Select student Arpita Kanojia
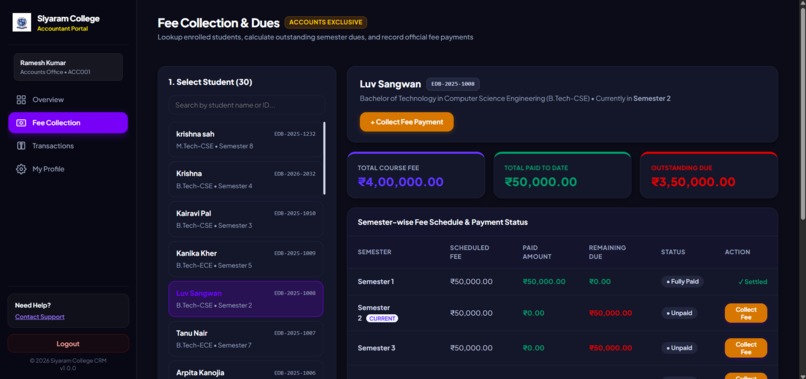The height and width of the screenshot is (379, 806). tap(246, 370)
